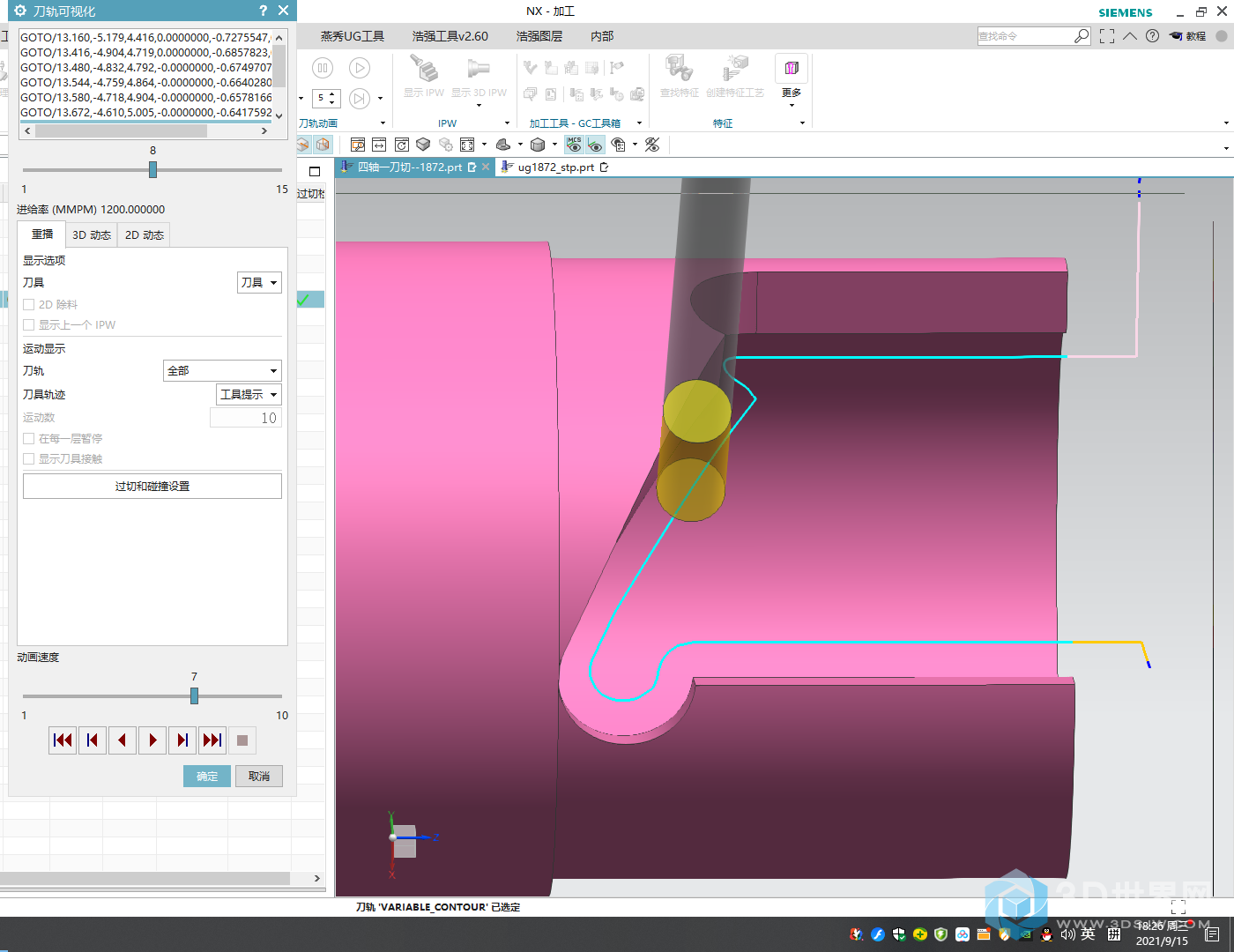The width and height of the screenshot is (1234, 952).
Task: Expand the IPW group arrow
Action: coord(507,123)
